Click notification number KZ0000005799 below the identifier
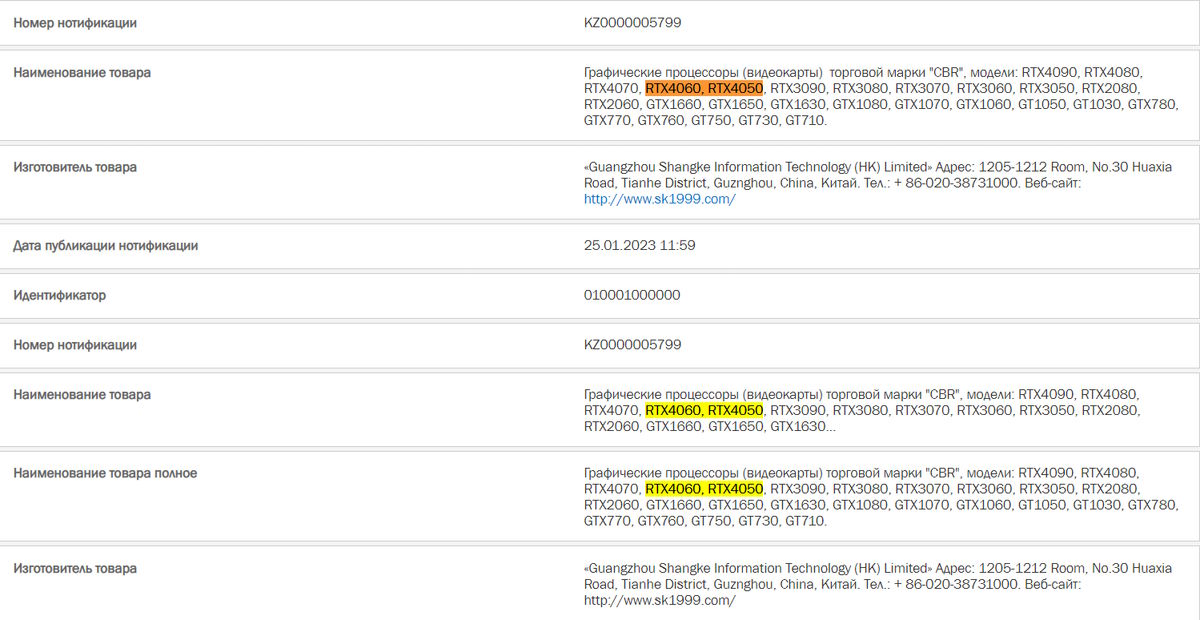The height and width of the screenshot is (620, 1200). point(632,345)
